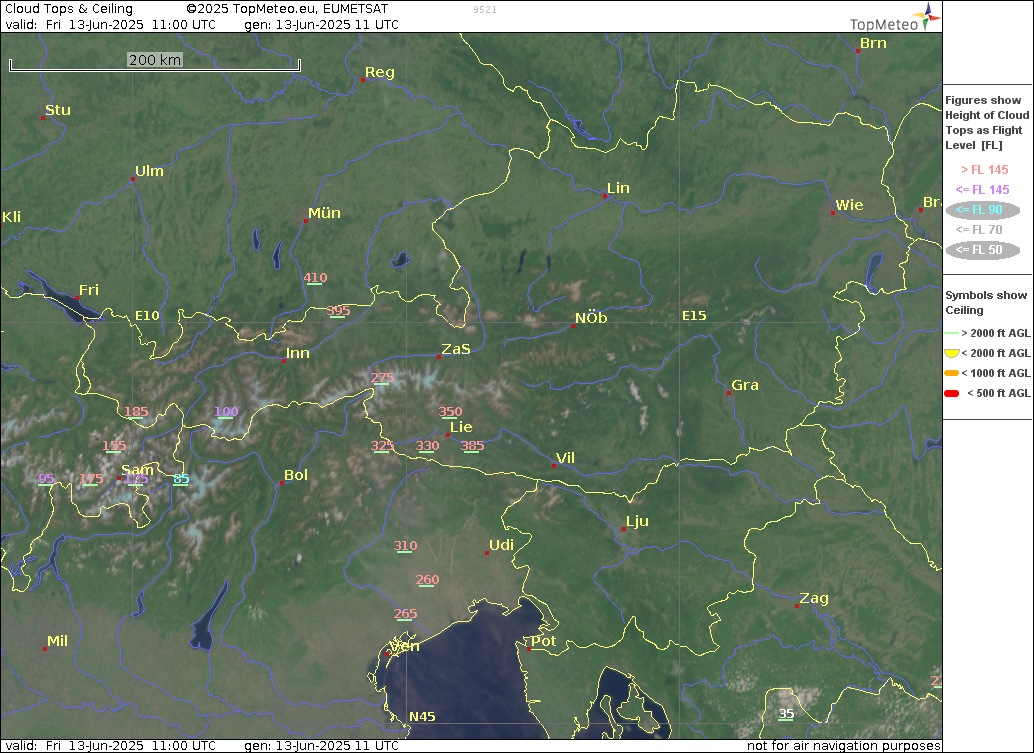Click the yellow '< 2000 ft AGL' ceiling symbol
This screenshot has height=753, width=1034.
(x=952, y=353)
